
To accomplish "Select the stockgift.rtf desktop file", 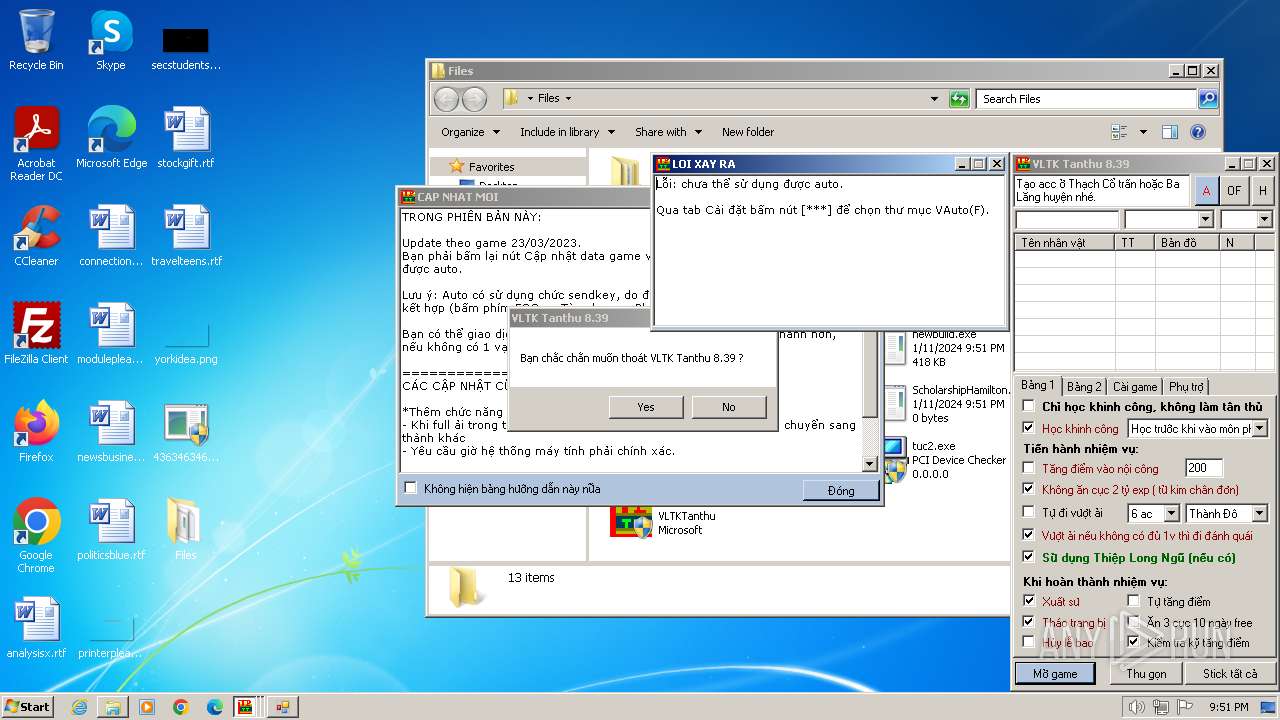I will [x=185, y=138].
